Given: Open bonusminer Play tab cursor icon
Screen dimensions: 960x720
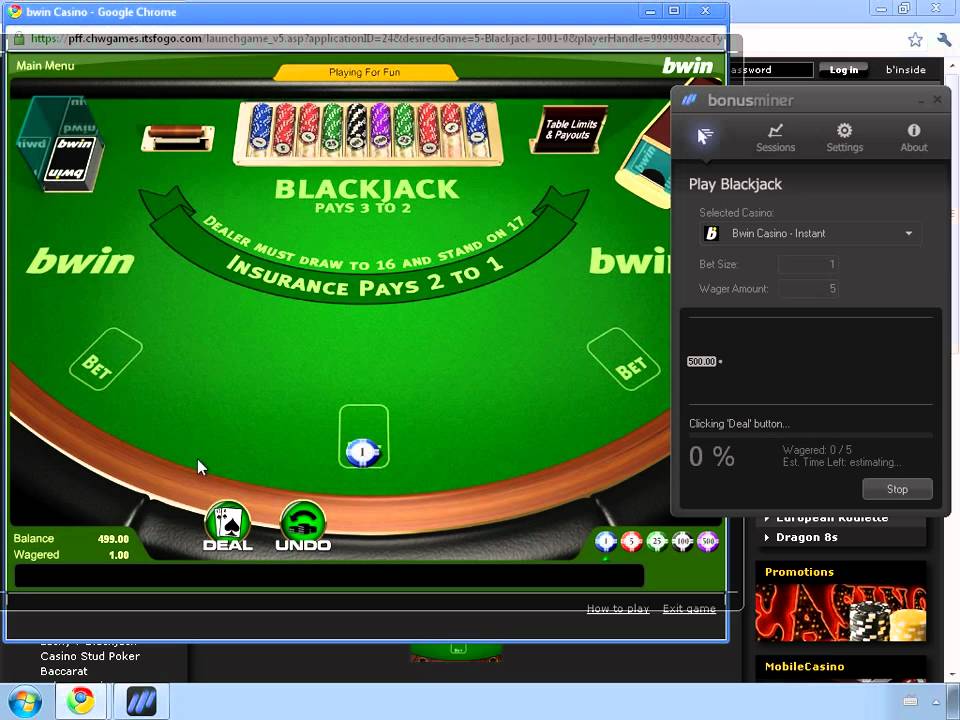Looking at the screenshot, I should pyautogui.click(x=705, y=136).
